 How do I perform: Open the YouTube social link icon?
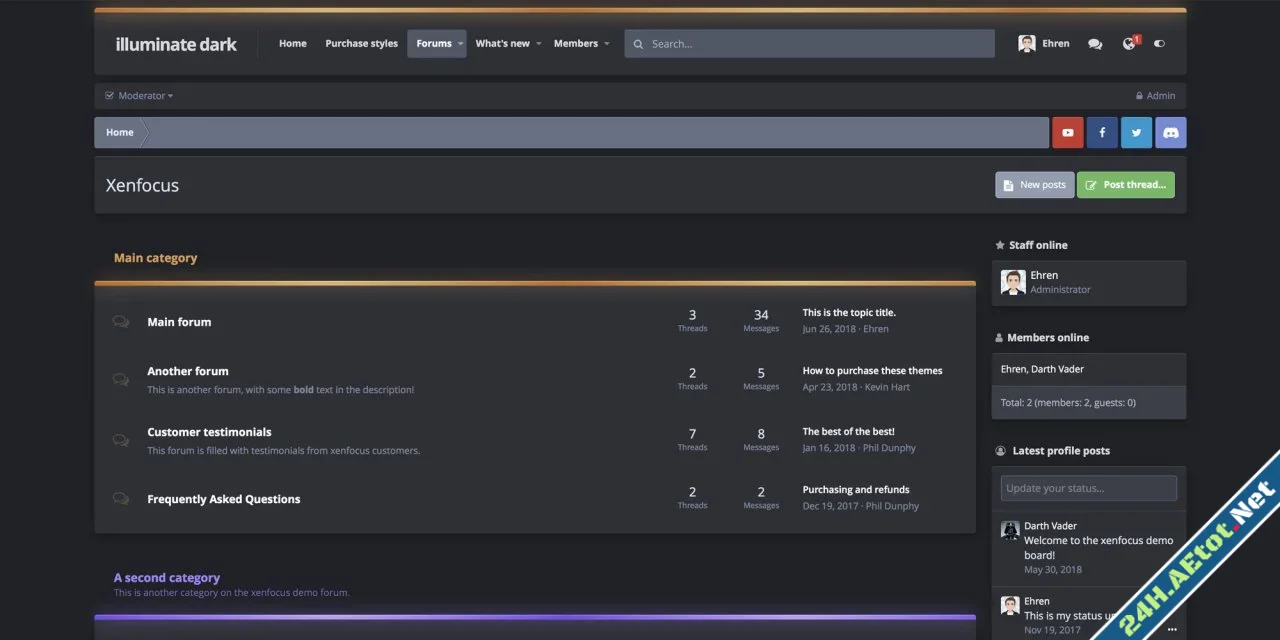(x=1068, y=133)
